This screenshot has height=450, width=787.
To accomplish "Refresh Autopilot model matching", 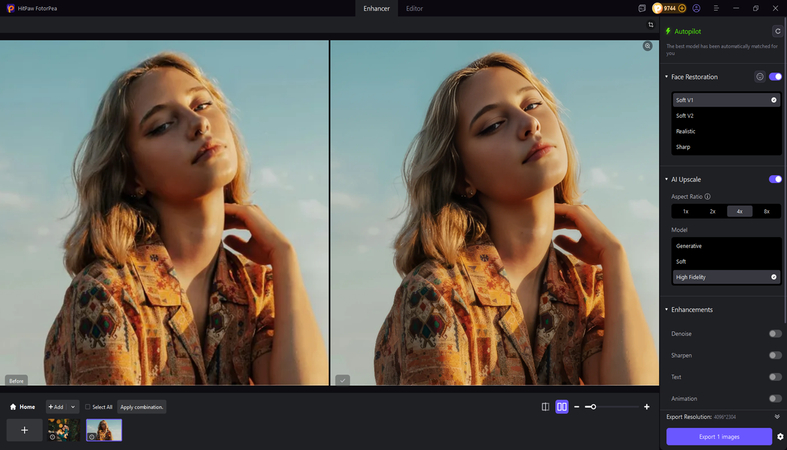I will click(x=777, y=31).
